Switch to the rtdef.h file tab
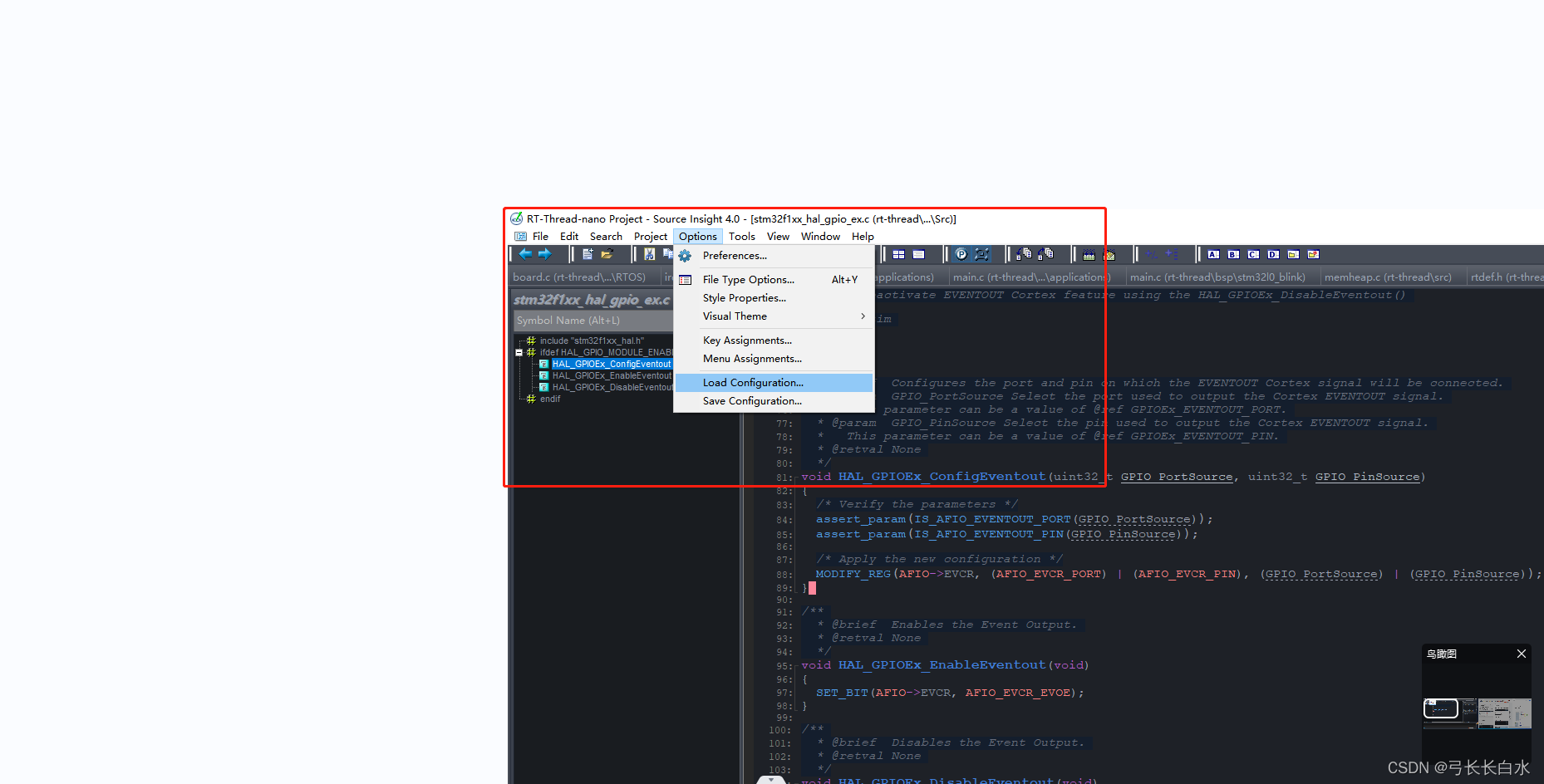This screenshot has height=784, width=1544. click(x=1506, y=277)
